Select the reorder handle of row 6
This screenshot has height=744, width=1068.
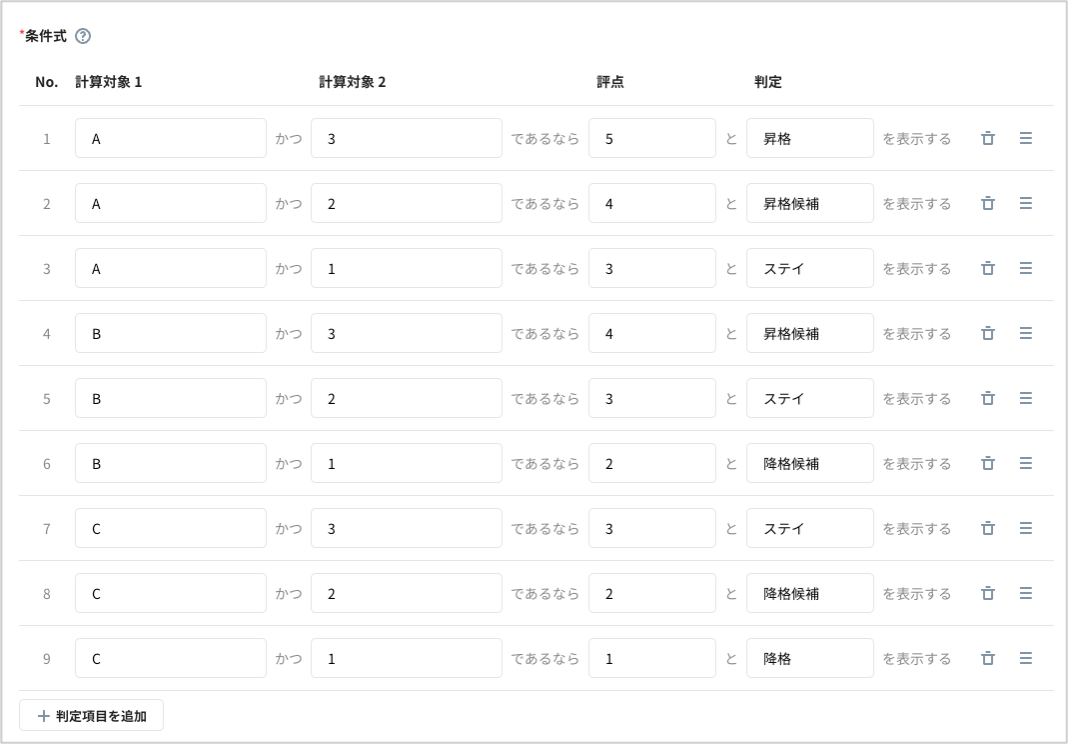click(1025, 463)
